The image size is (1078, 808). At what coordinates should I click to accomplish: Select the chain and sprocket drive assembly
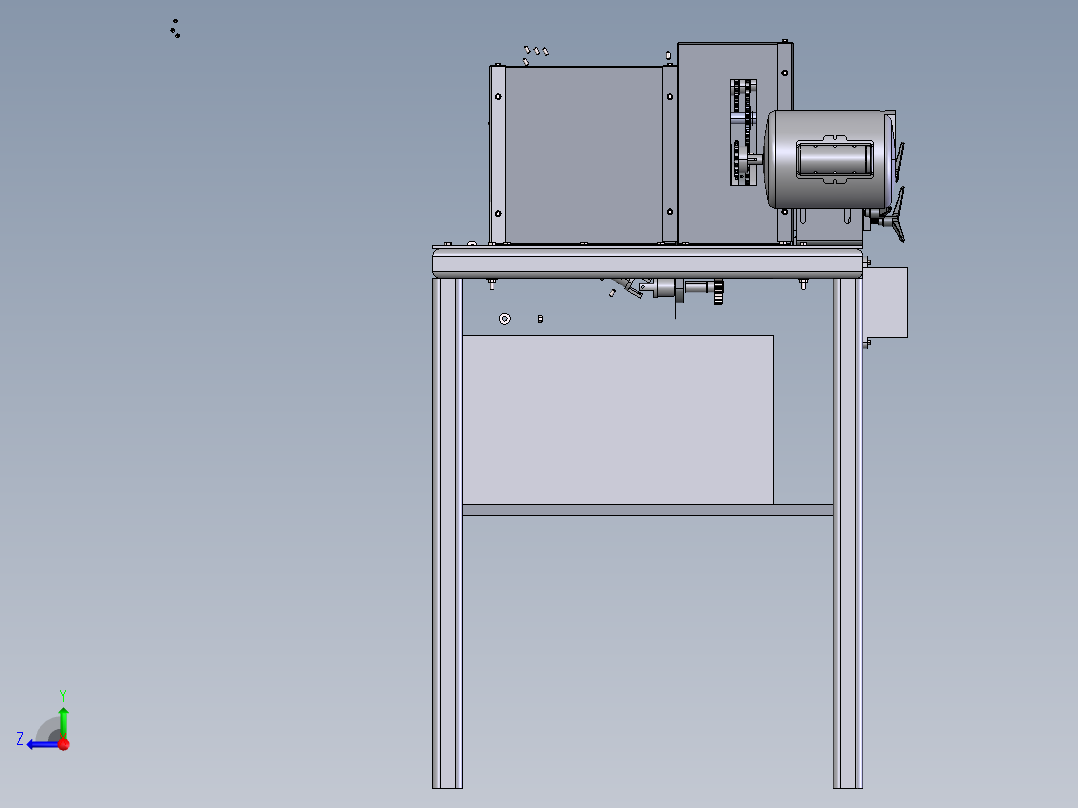coord(742,132)
